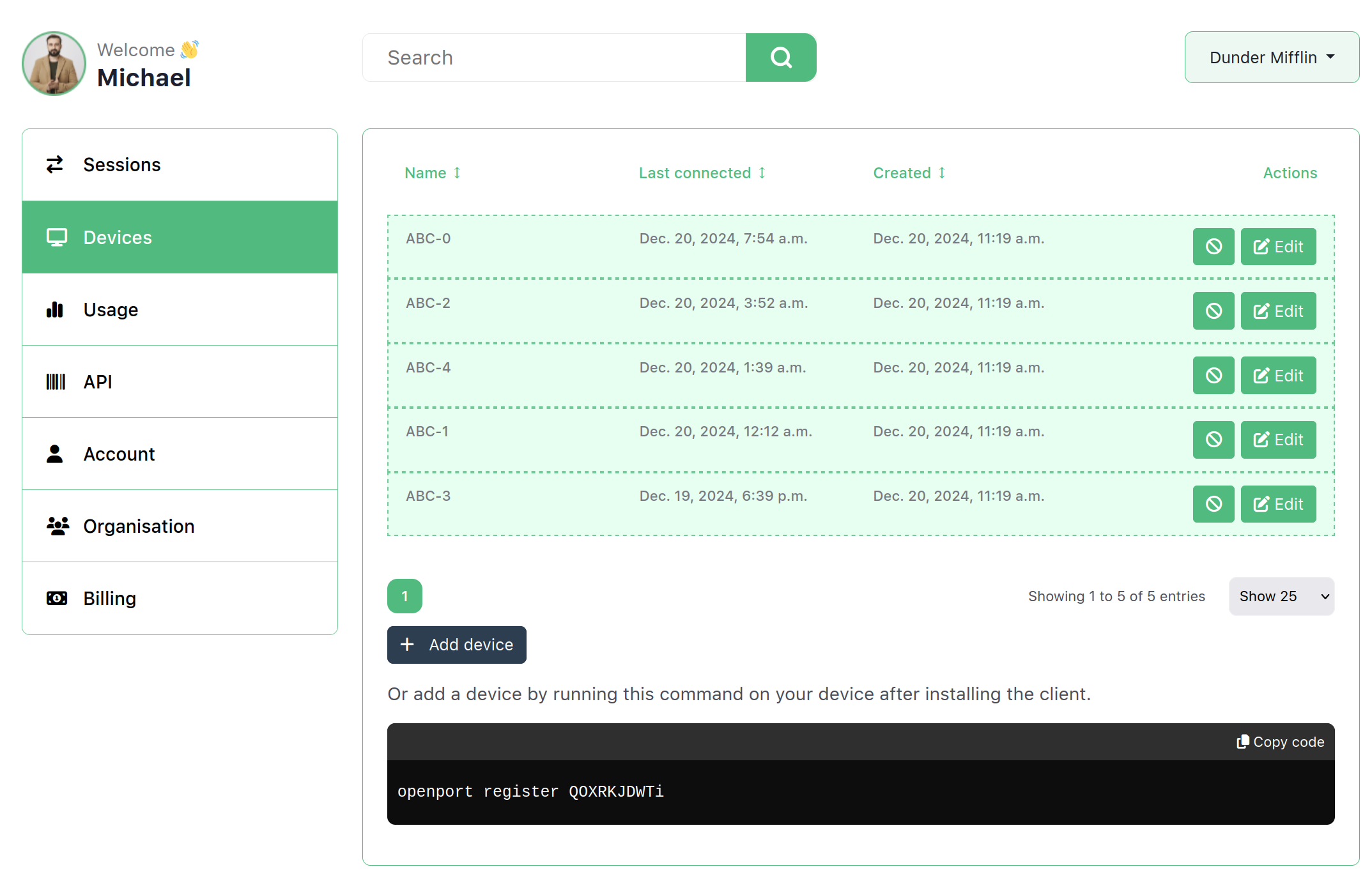Open the Show 25 entries dropdown

(1281, 596)
